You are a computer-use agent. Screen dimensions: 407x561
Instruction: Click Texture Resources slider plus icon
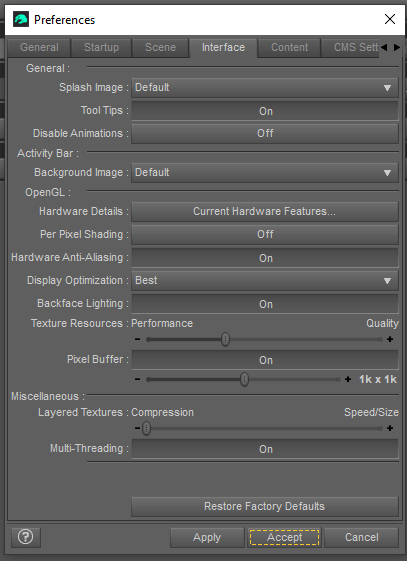[x=390, y=339]
